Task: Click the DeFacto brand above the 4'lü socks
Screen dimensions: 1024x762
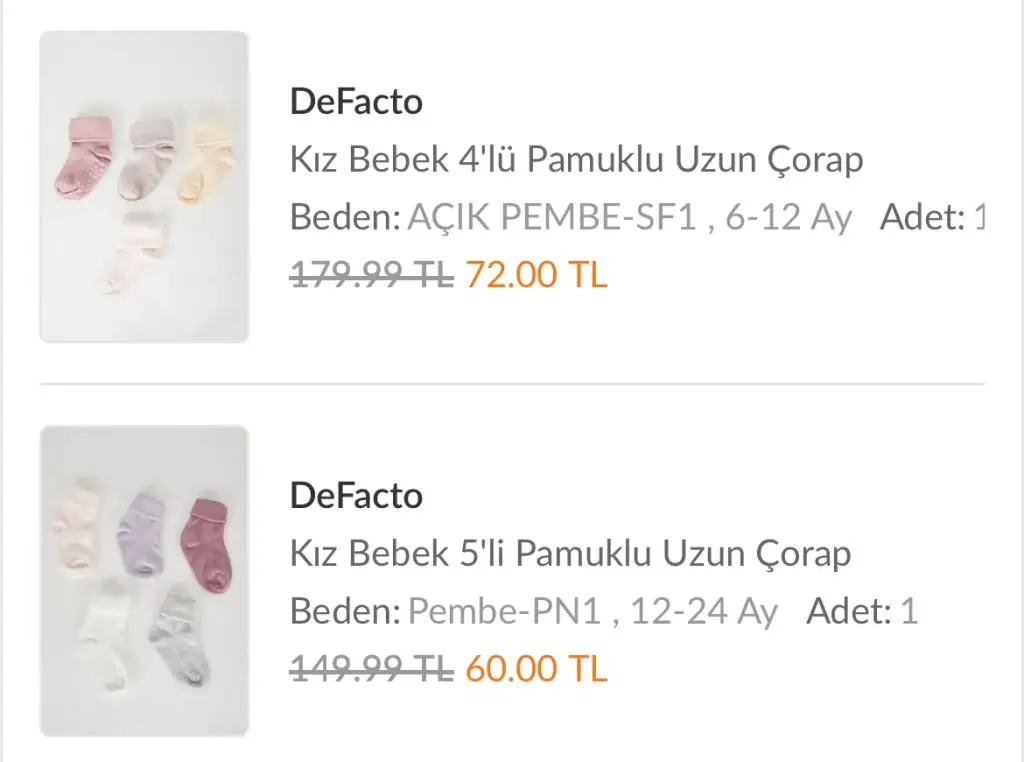Action: coord(356,101)
